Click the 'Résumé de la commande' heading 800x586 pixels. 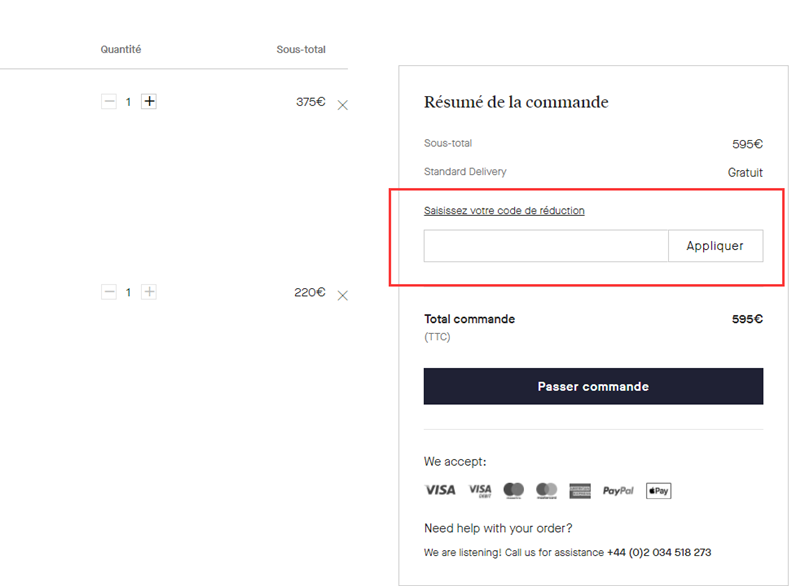[516, 102]
